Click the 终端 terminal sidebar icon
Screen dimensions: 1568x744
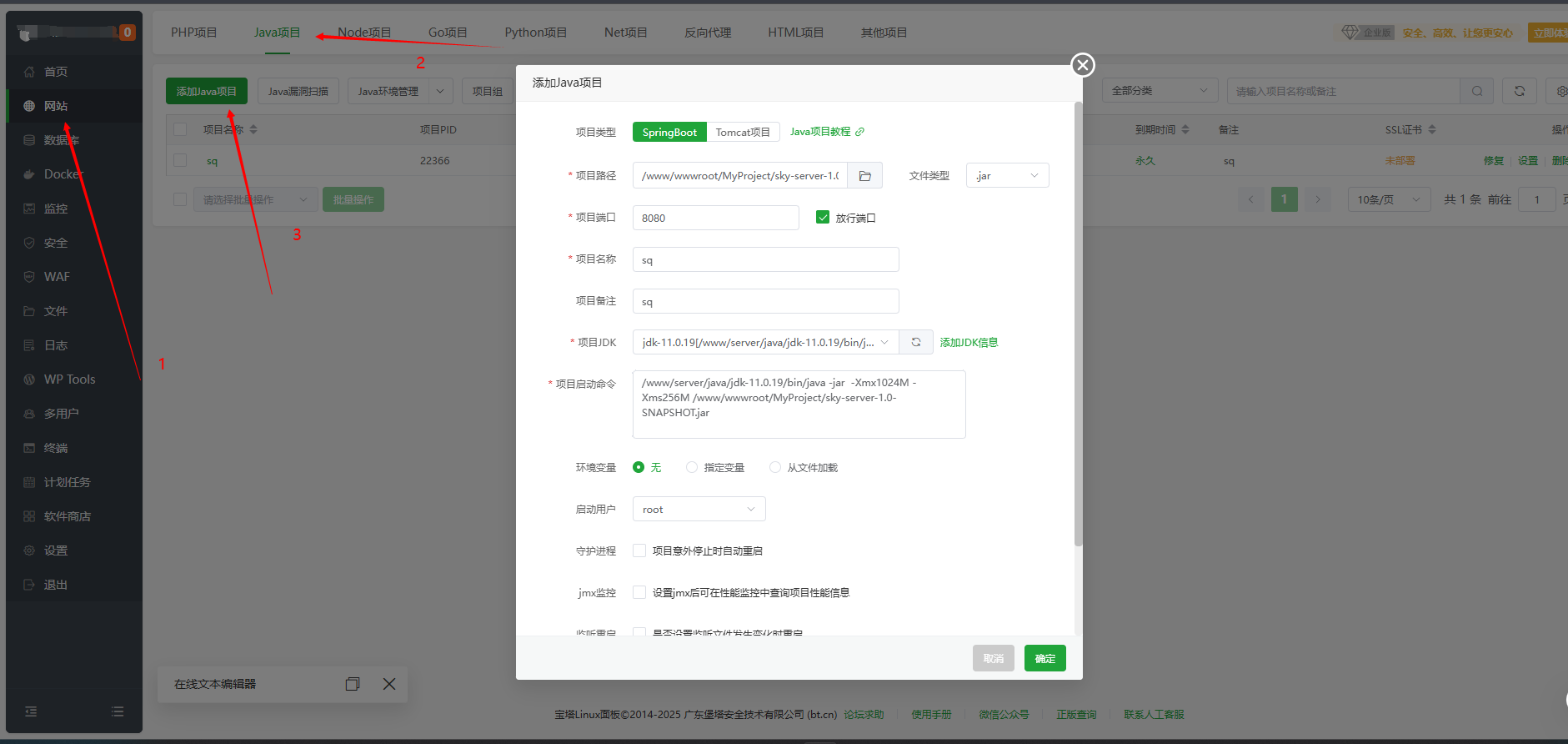(x=29, y=448)
